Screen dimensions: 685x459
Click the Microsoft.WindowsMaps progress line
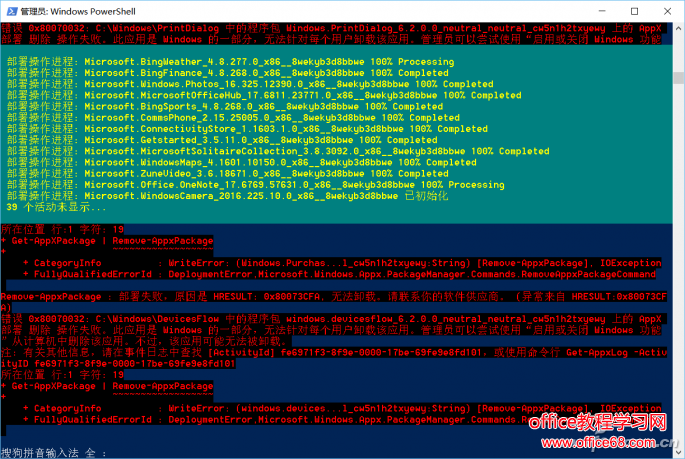point(242,162)
